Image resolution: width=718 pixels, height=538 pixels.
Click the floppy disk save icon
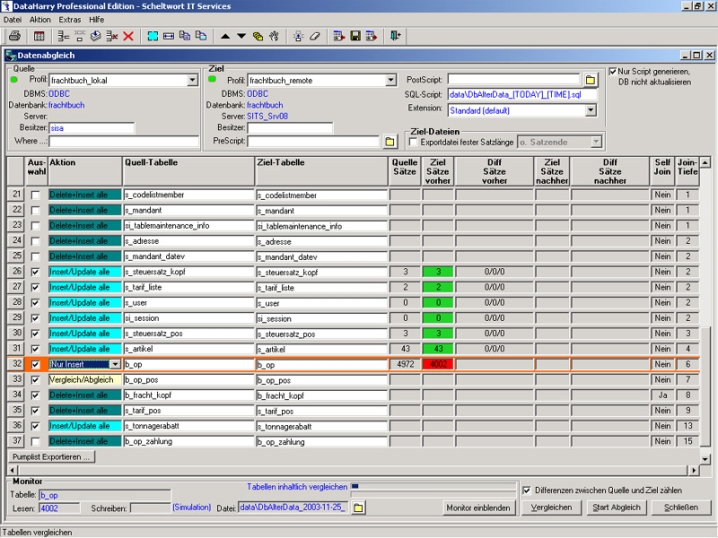click(x=355, y=36)
